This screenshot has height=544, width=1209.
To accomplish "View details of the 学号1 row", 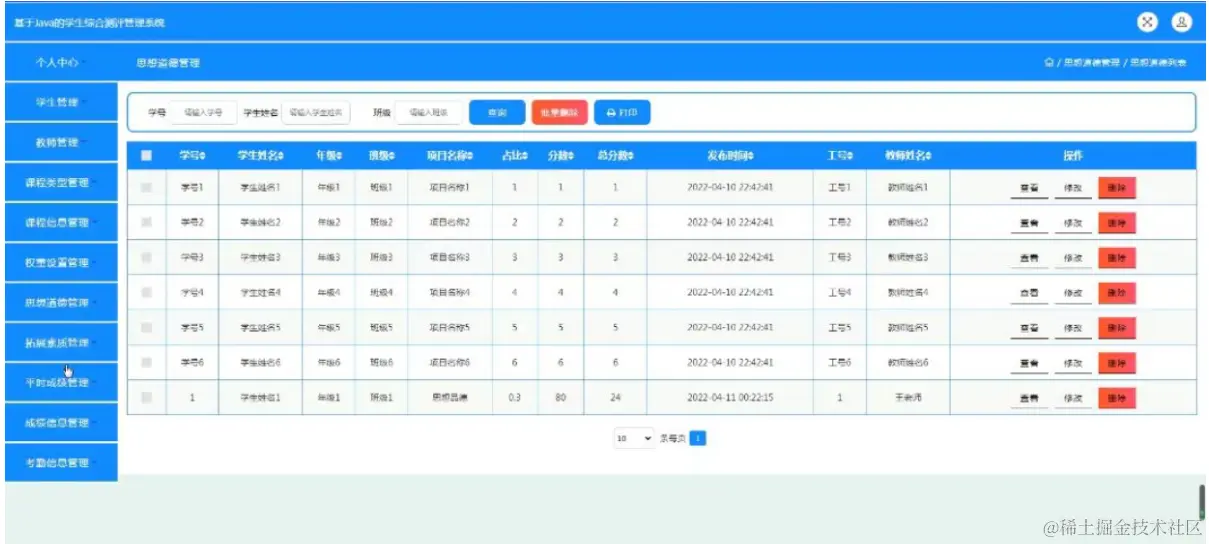I will [1028, 188].
